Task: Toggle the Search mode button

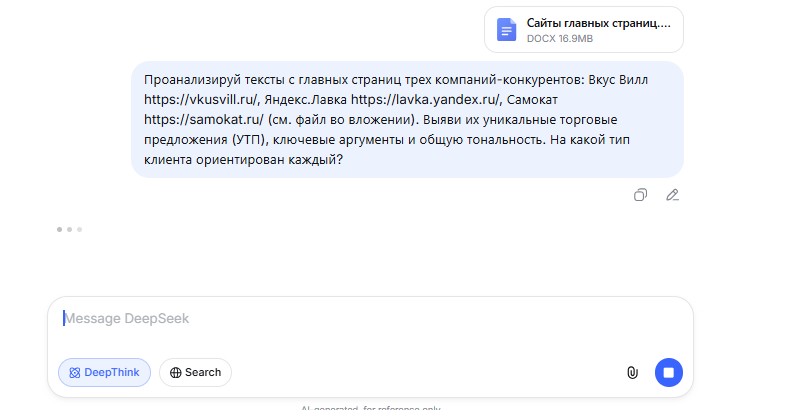Action: tap(195, 373)
